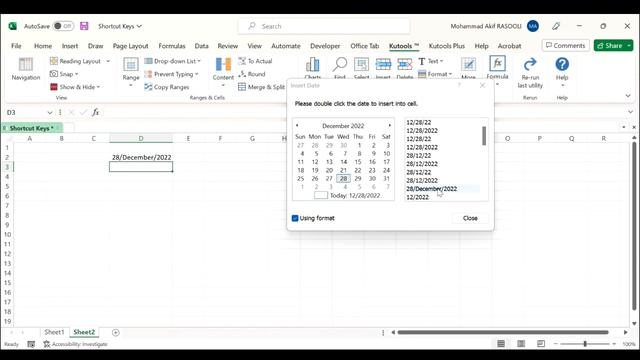Screen dimensions: 640x360
Task: Click the Save icon in title bar
Action: click(84, 26)
